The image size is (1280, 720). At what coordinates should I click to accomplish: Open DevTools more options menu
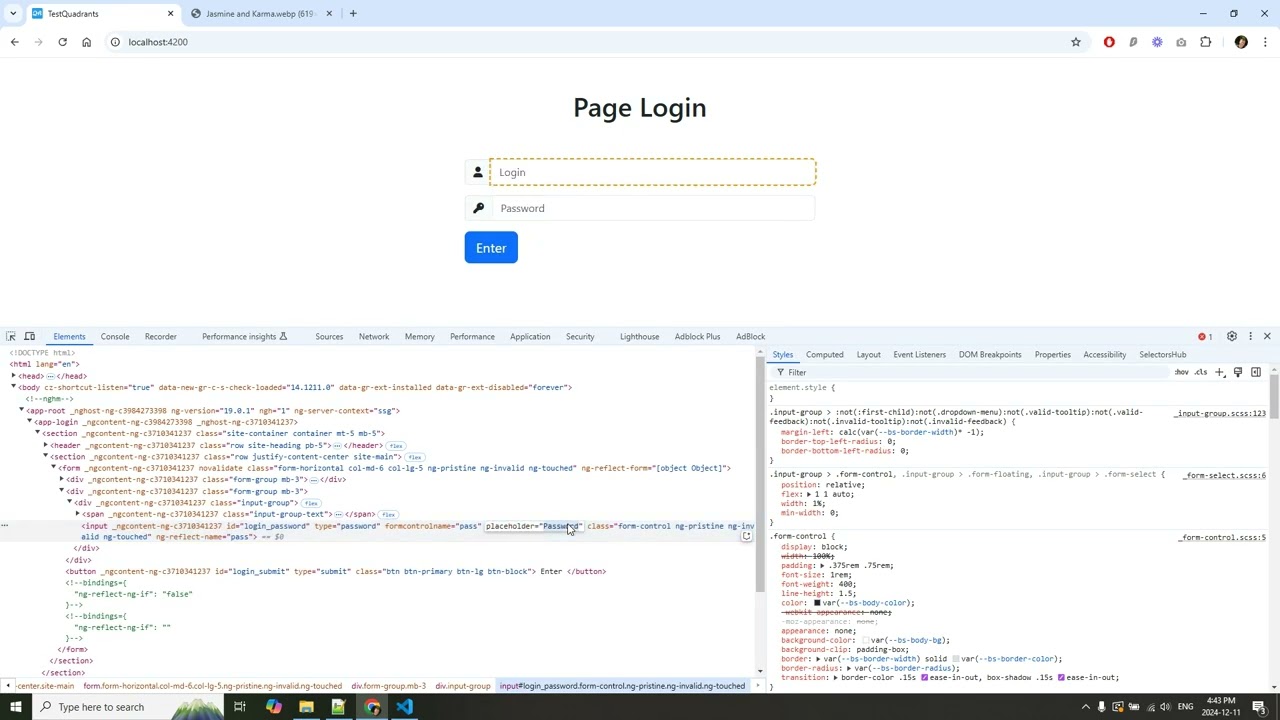pos(1250,336)
